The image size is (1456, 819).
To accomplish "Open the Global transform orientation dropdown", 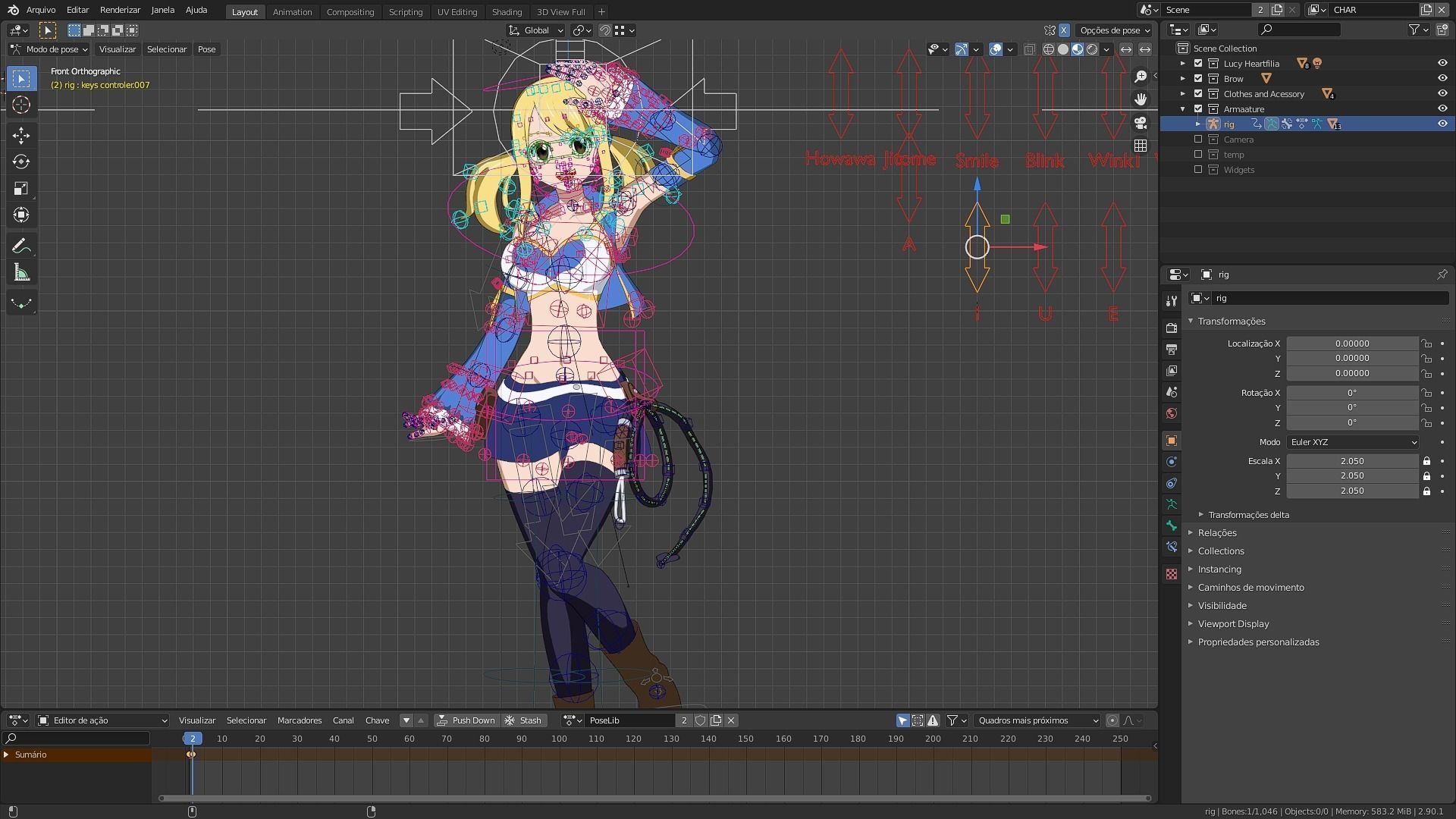I will point(536,30).
